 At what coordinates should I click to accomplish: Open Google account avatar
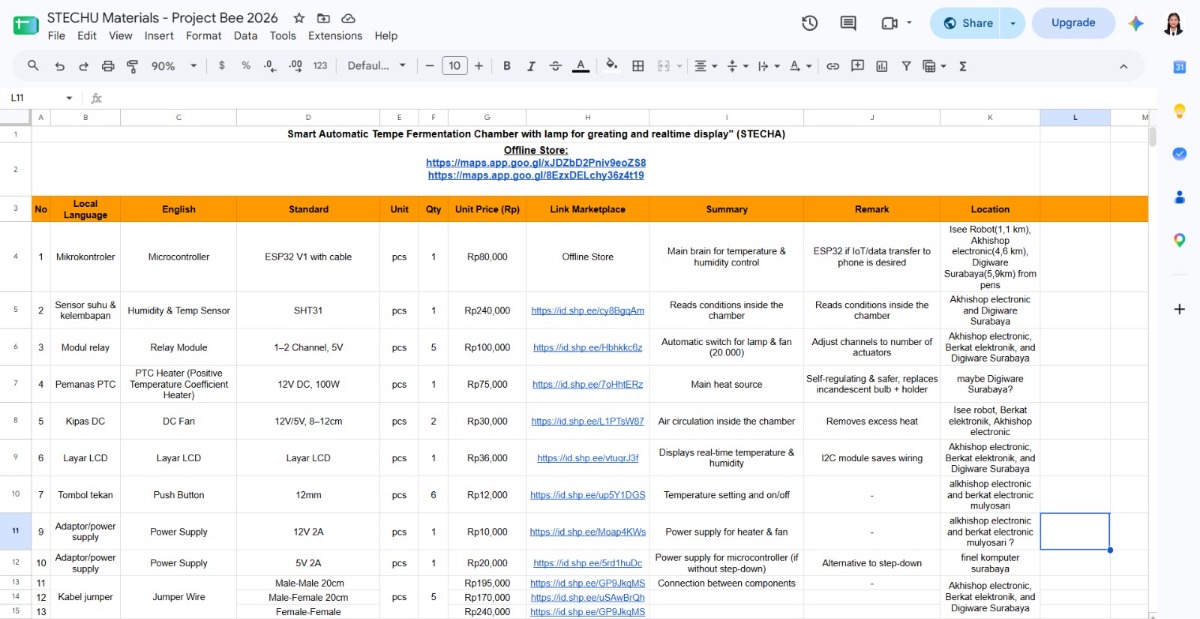[1174, 23]
